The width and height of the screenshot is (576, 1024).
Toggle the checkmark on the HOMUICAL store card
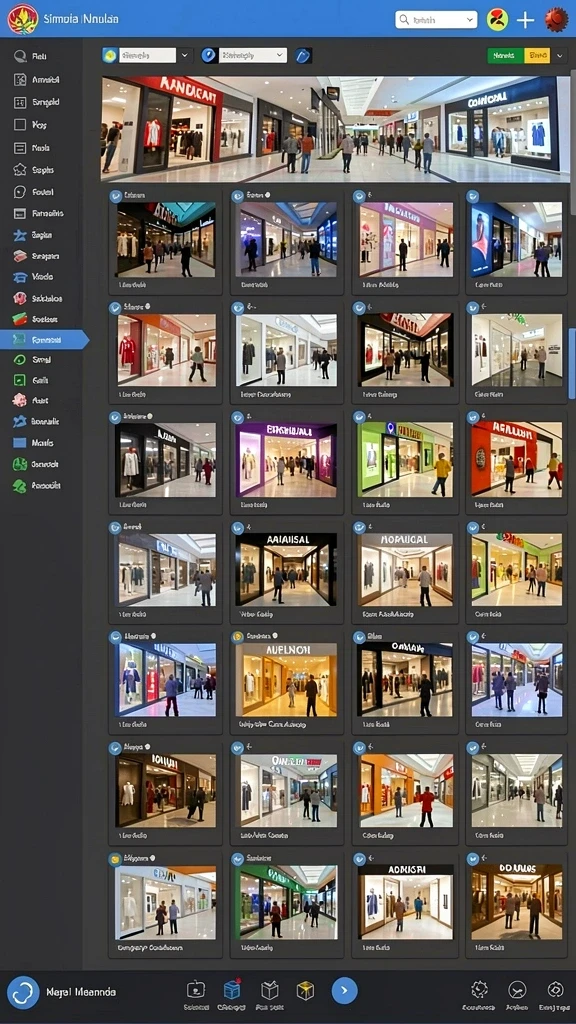359,527
